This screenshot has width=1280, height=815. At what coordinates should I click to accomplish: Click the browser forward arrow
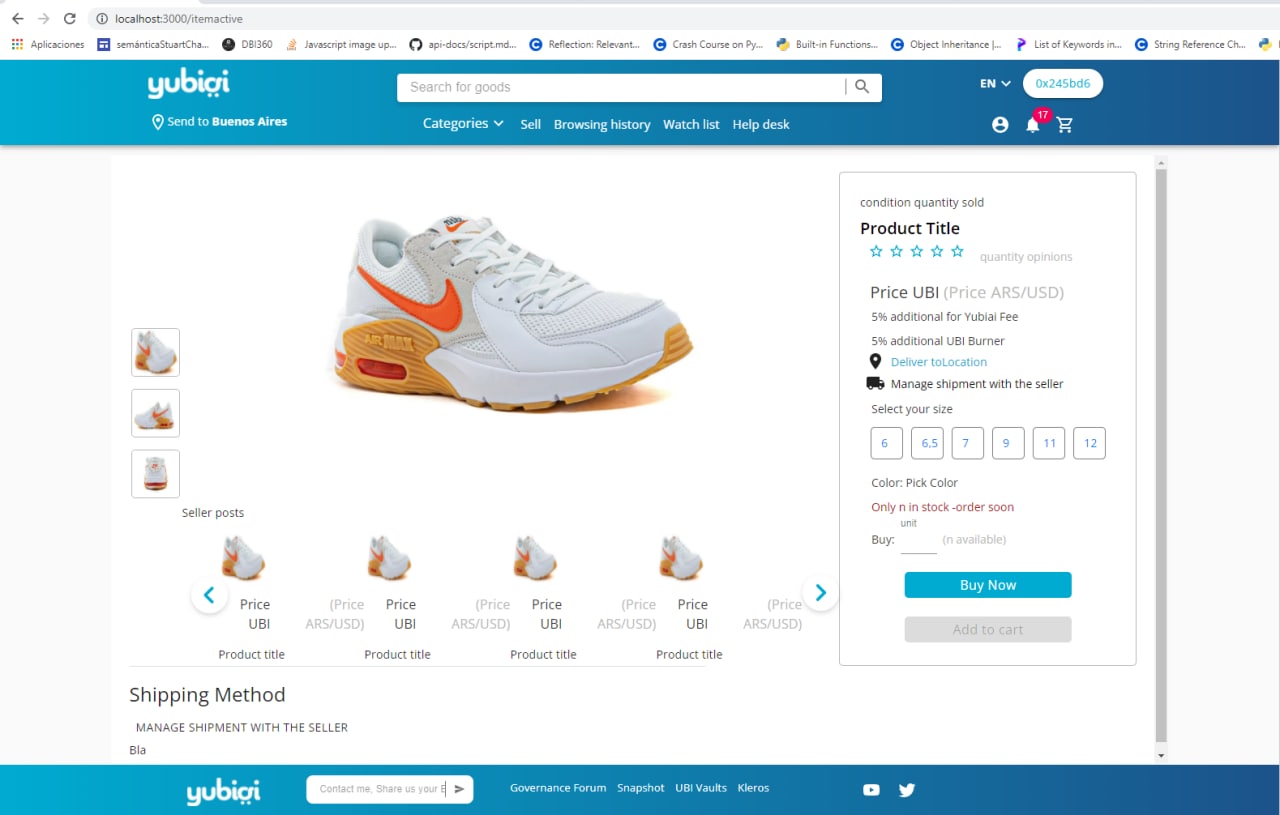[x=43, y=19]
